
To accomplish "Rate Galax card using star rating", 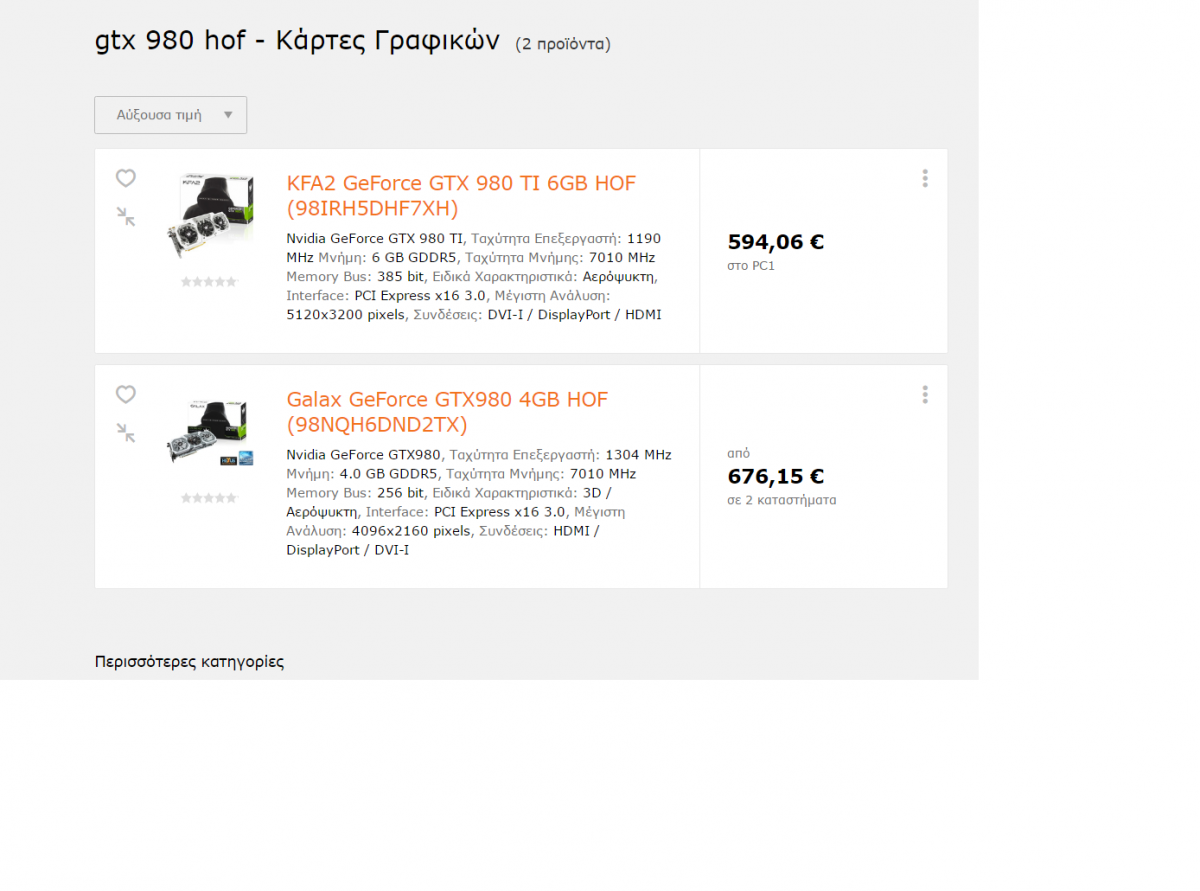I will (209, 498).
